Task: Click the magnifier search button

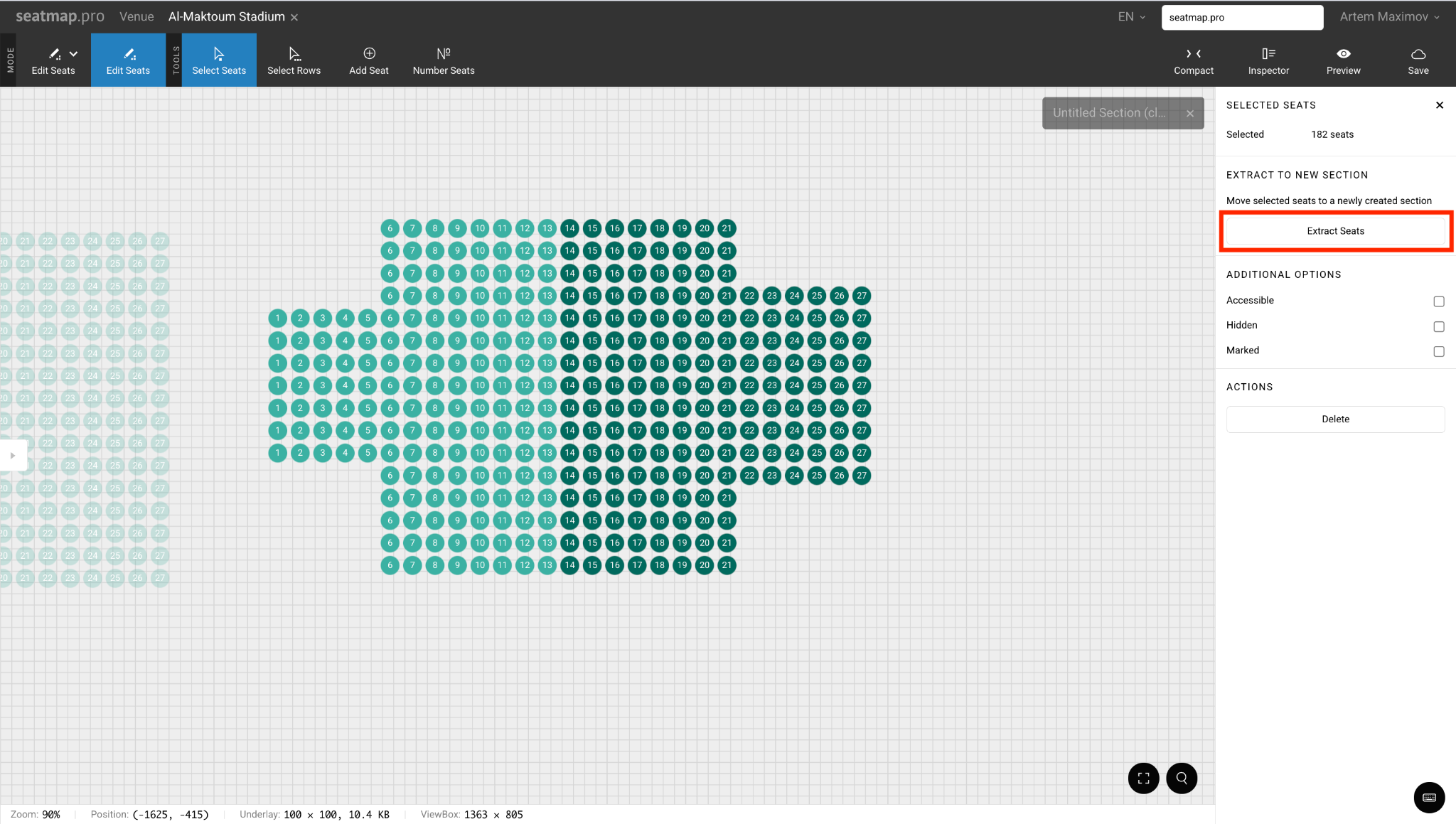Action: [1182, 778]
